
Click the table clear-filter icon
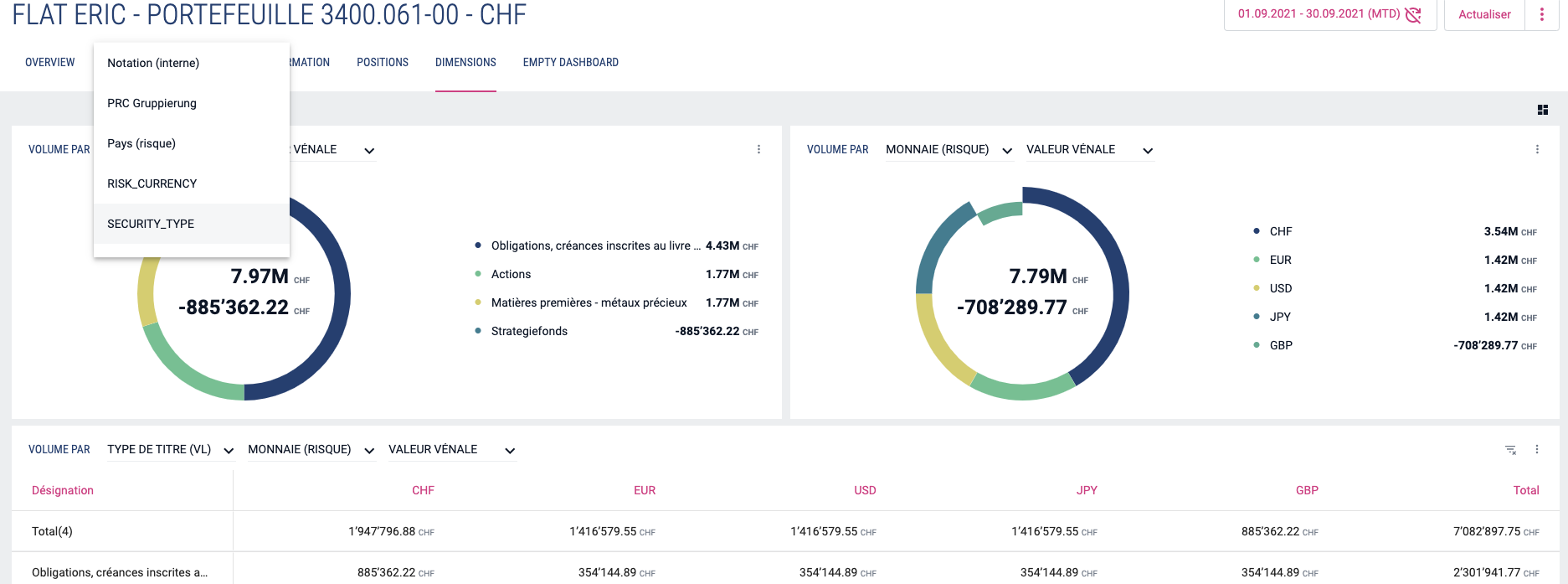coord(1511,450)
